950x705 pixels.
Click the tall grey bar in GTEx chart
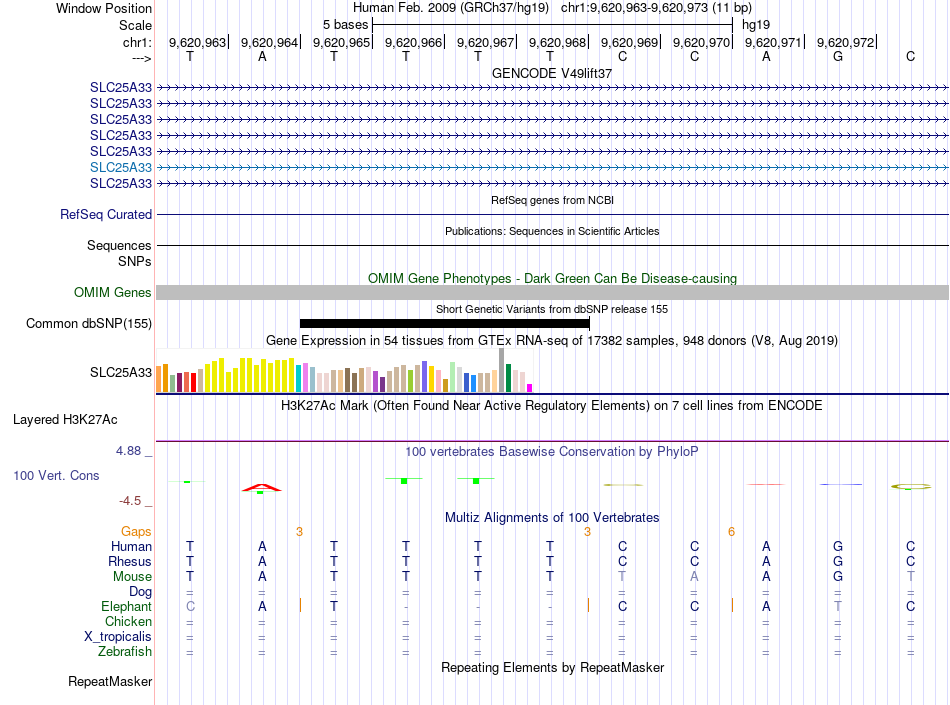click(502, 370)
